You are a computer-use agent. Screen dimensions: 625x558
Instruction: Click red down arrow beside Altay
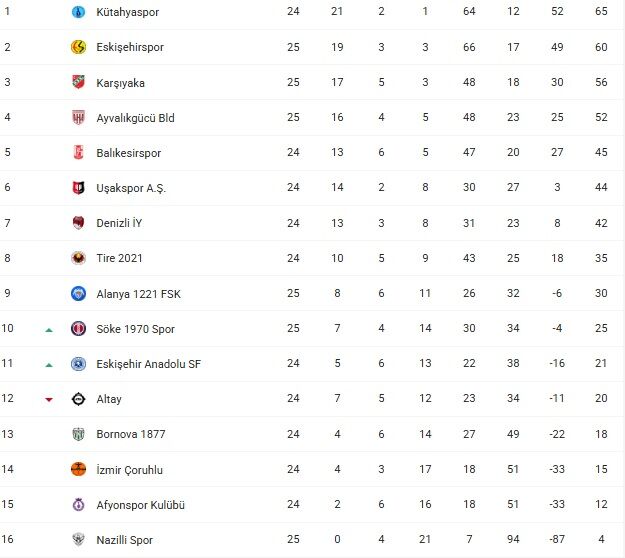tap(48, 400)
